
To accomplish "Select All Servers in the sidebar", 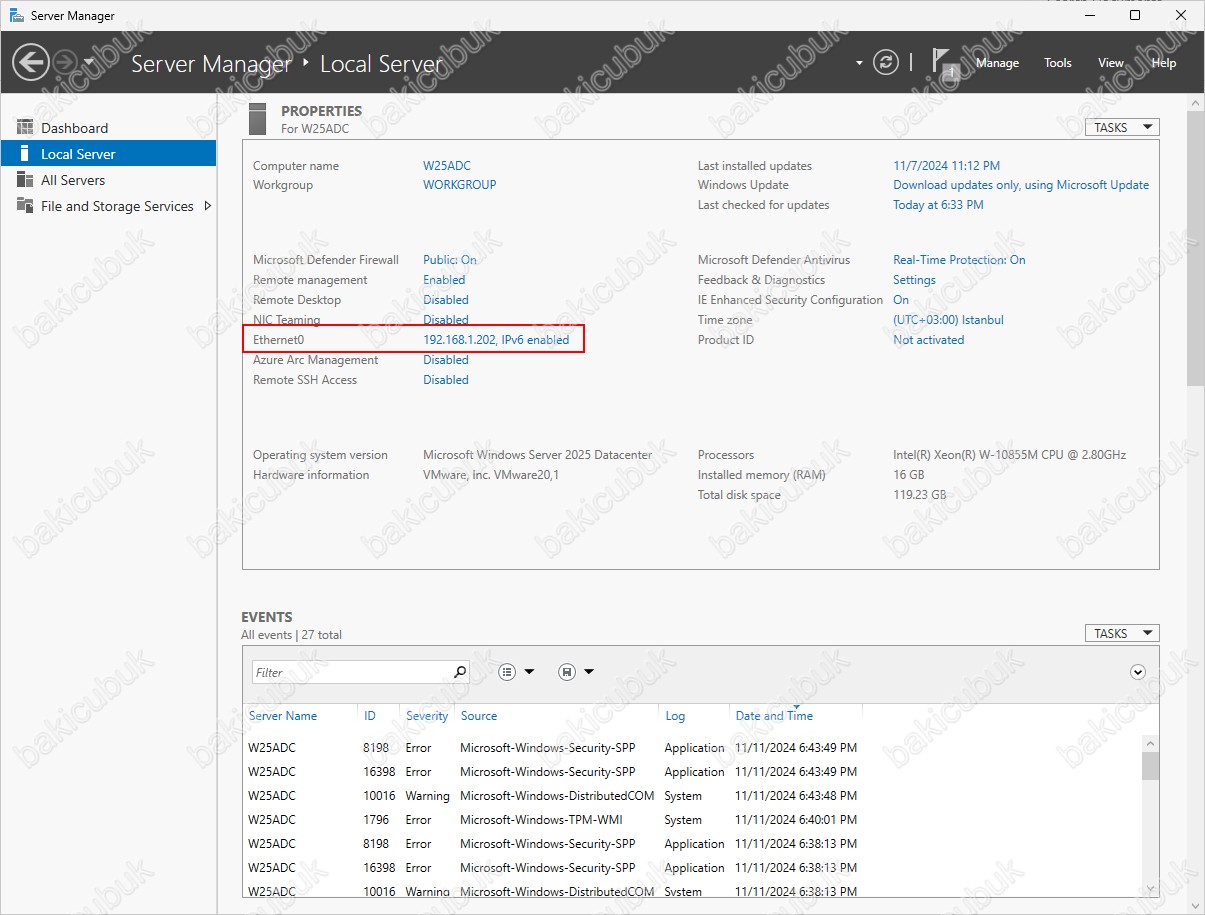I will point(108,180).
